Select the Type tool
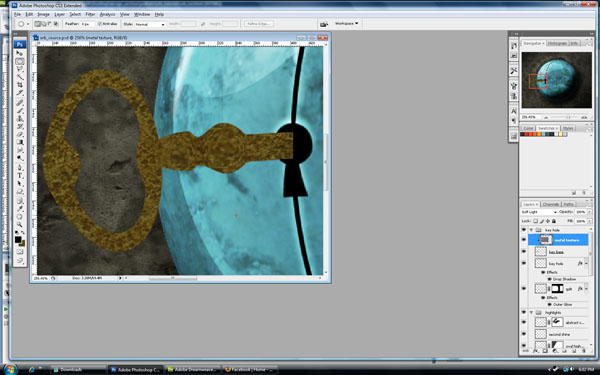This screenshot has width=600, height=375. [20, 176]
